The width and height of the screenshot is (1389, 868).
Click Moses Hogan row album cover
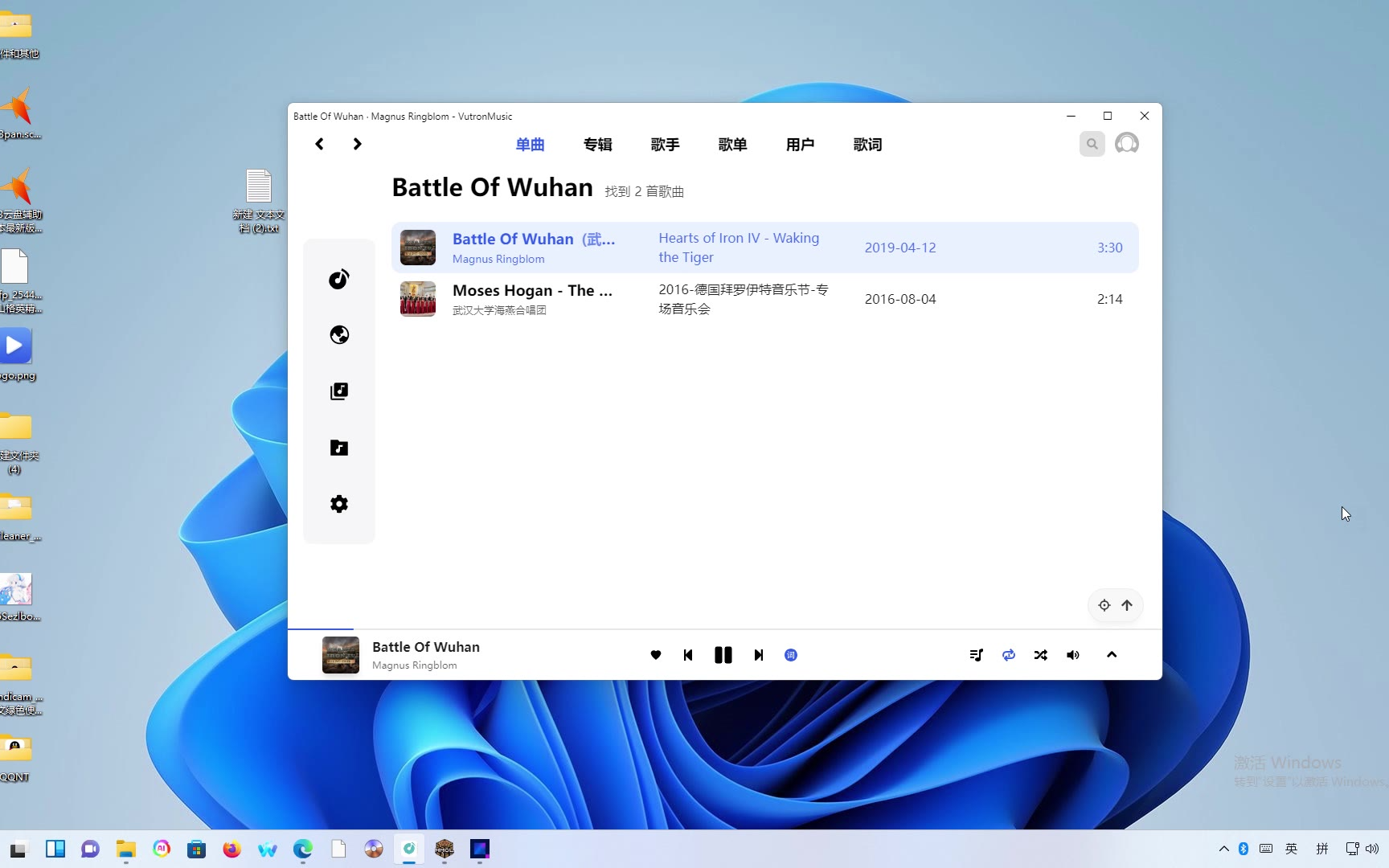point(418,299)
